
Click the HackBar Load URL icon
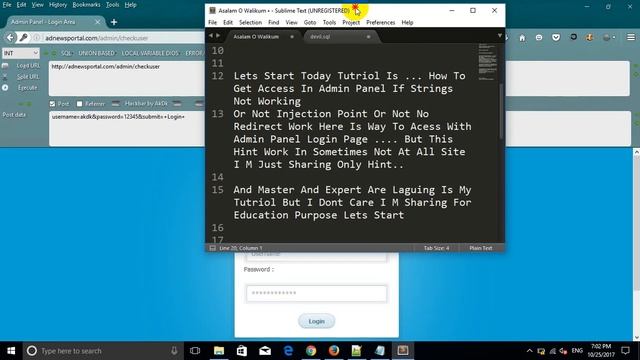tap(5, 65)
